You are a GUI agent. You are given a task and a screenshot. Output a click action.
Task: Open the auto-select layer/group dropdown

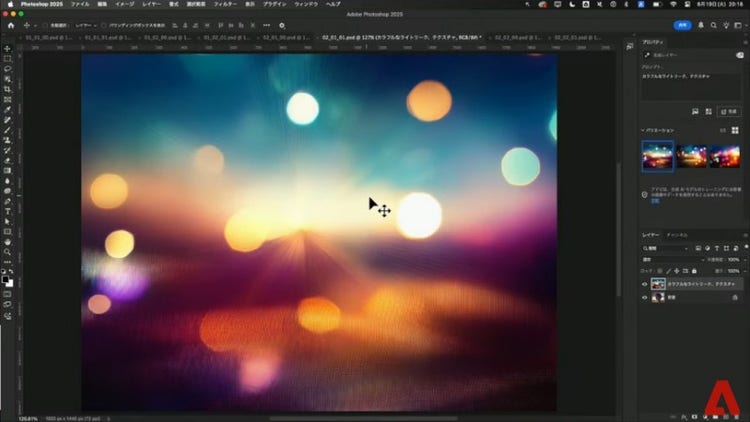pos(86,25)
